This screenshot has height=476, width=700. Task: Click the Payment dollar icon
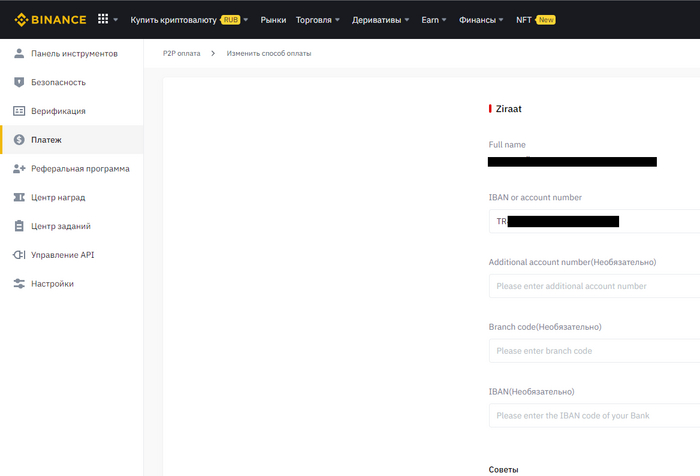tap(19, 140)
